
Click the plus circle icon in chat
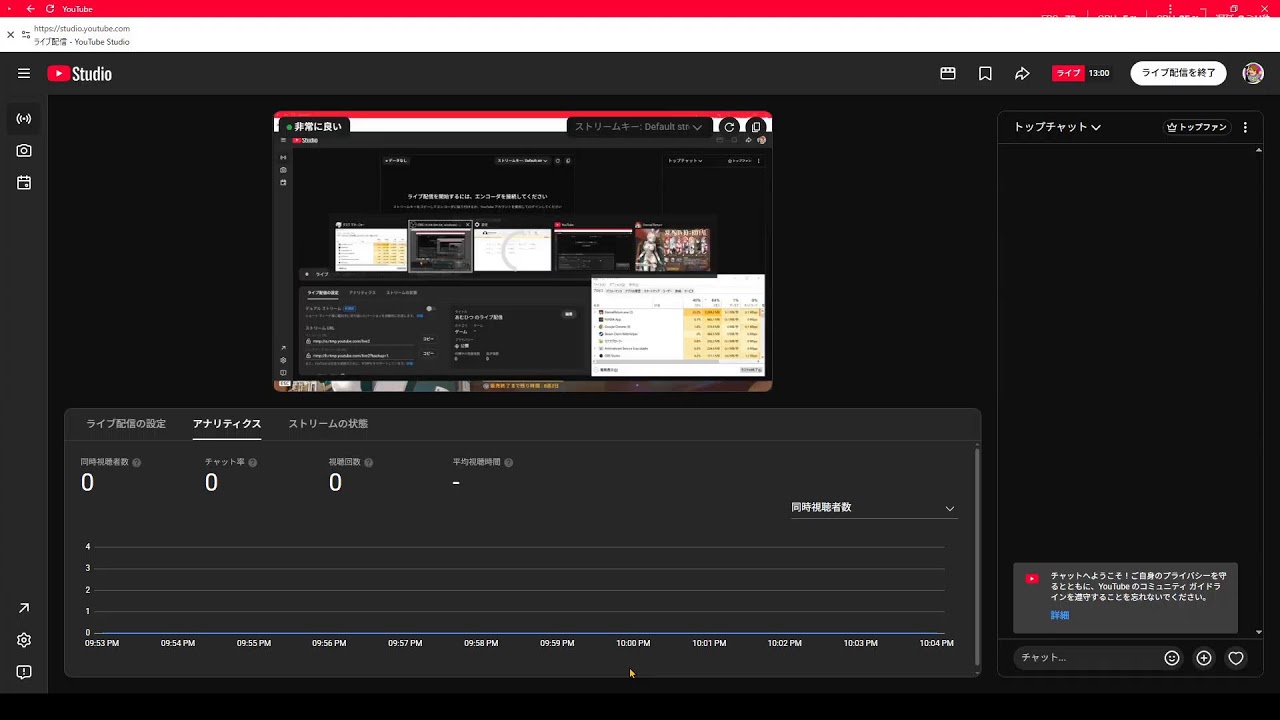click(x=1204, y=658)
